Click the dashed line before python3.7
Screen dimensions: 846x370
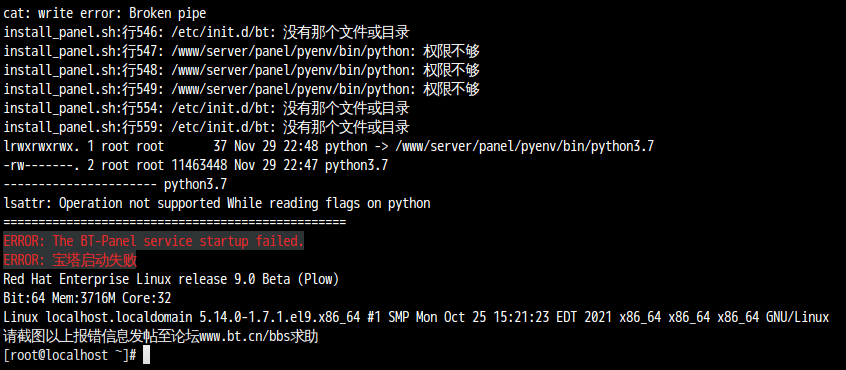click(x=80, y=184)
